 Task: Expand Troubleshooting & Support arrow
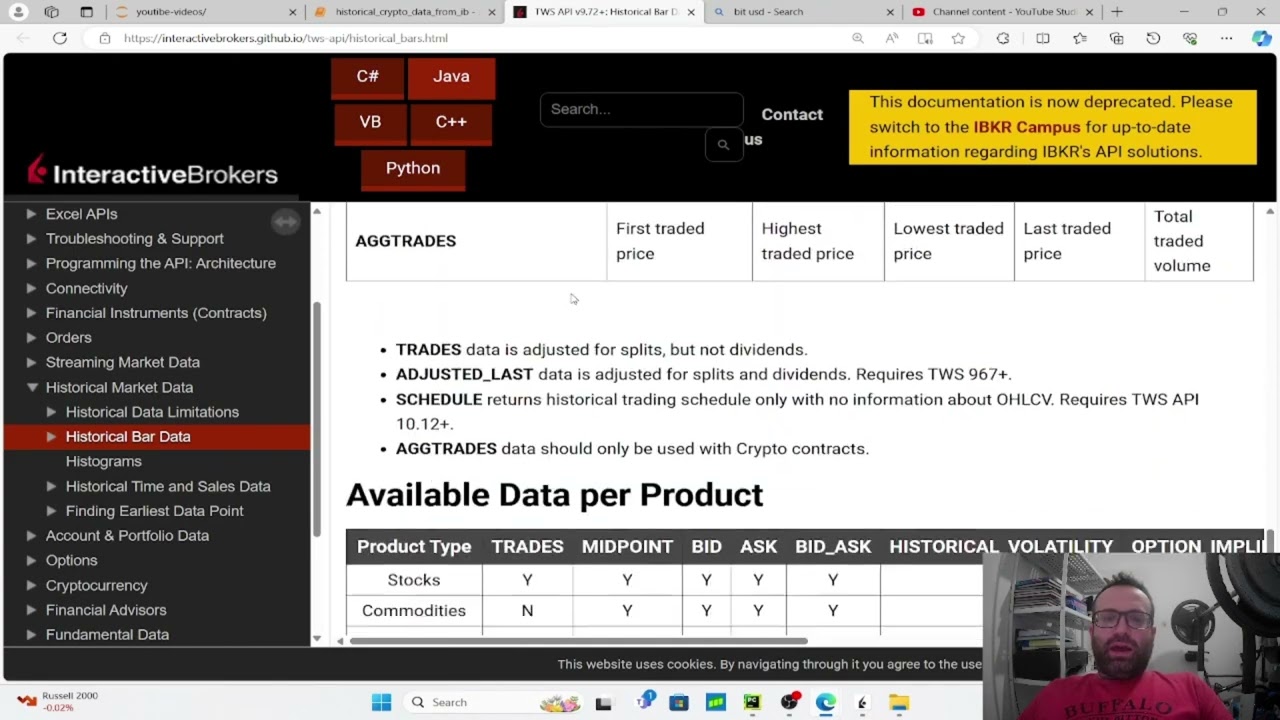[31, 239]
